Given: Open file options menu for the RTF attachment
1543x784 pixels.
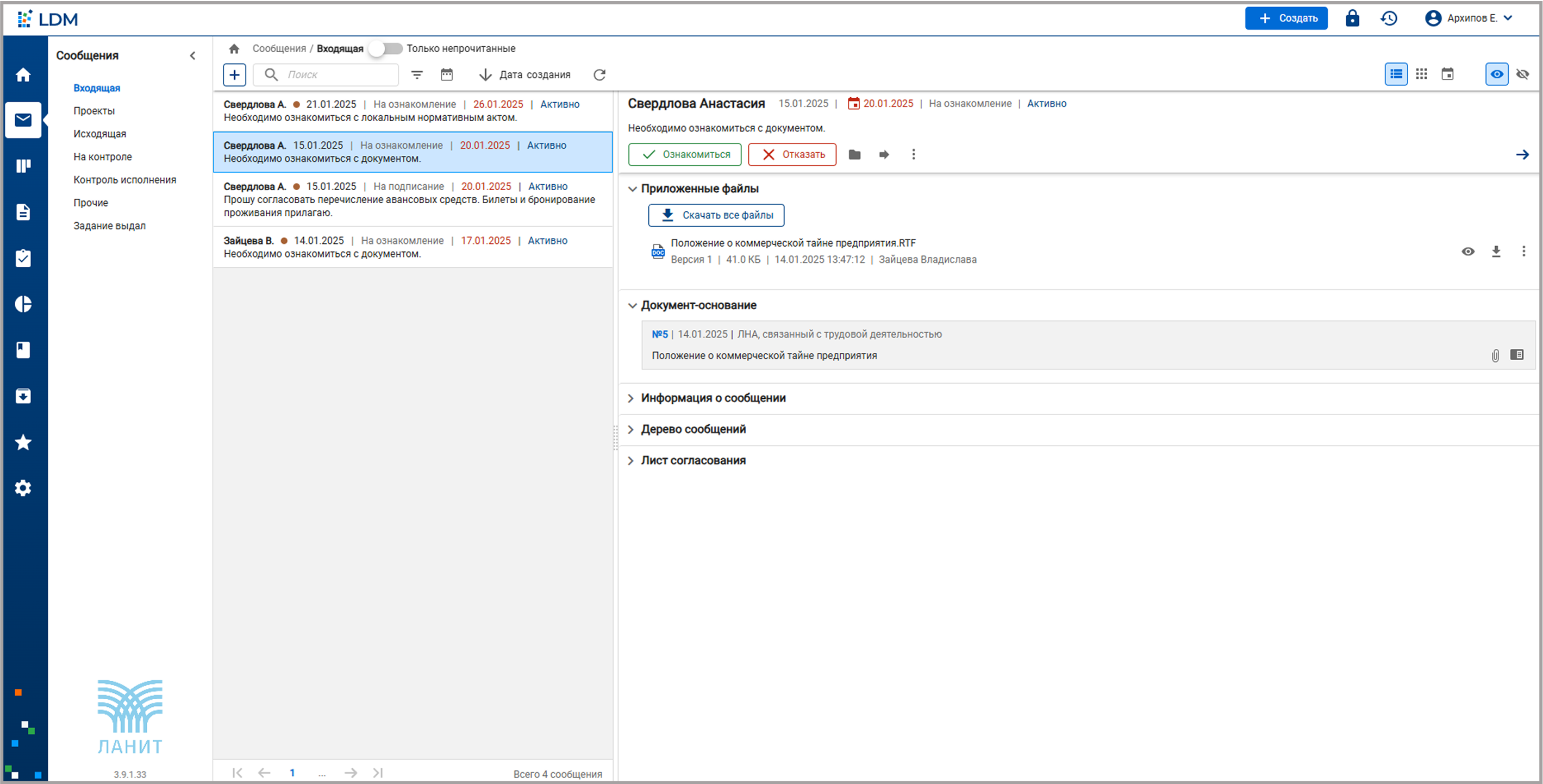Looking at the screenshot, I should coord(1524,252).
